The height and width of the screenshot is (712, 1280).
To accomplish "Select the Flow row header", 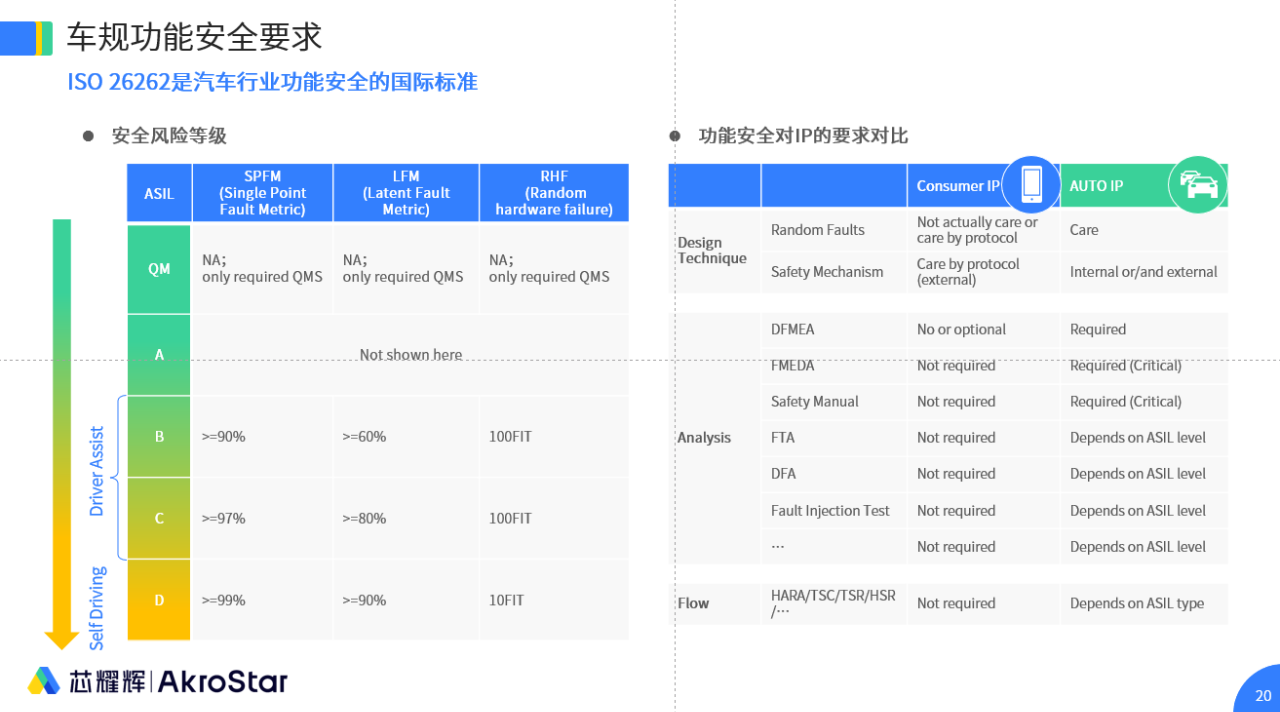I will pyautogui.click(x=693, y=603).
